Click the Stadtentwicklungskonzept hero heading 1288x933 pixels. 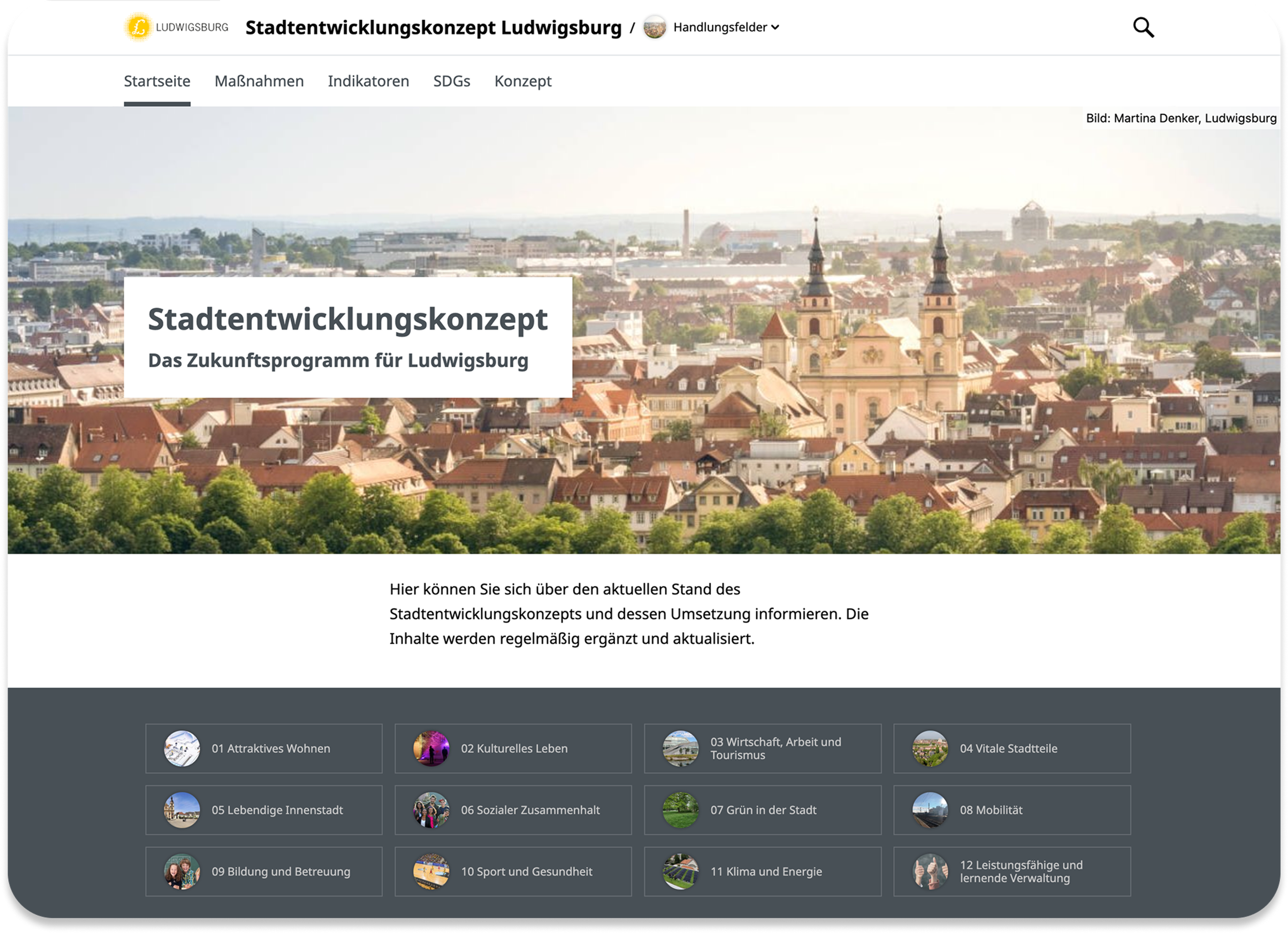pos(347,319)
